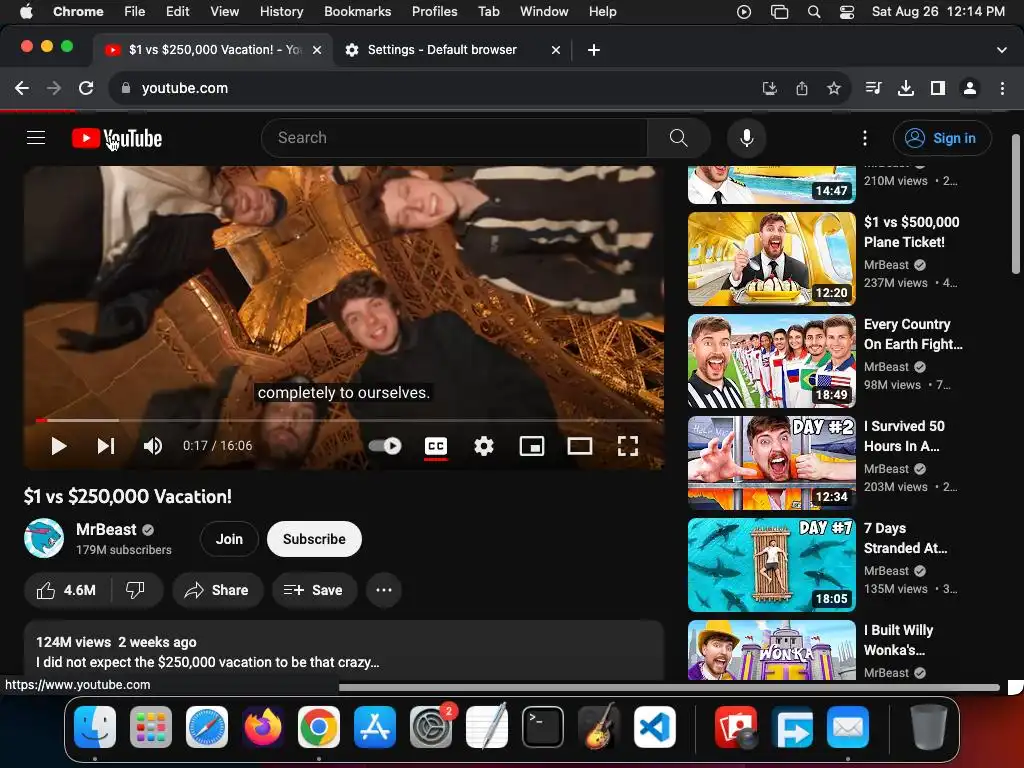Open the View menu
The image size is (1024, 768).
pos(224,11)
